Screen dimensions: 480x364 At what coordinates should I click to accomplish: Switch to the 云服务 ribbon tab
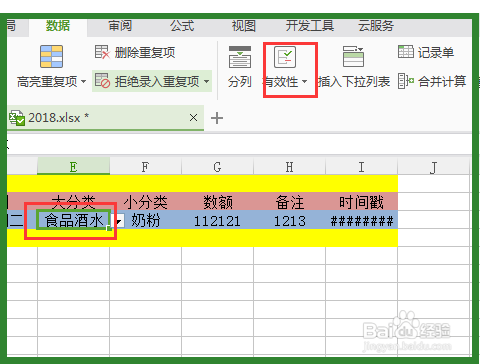click(x=376, y=26)
